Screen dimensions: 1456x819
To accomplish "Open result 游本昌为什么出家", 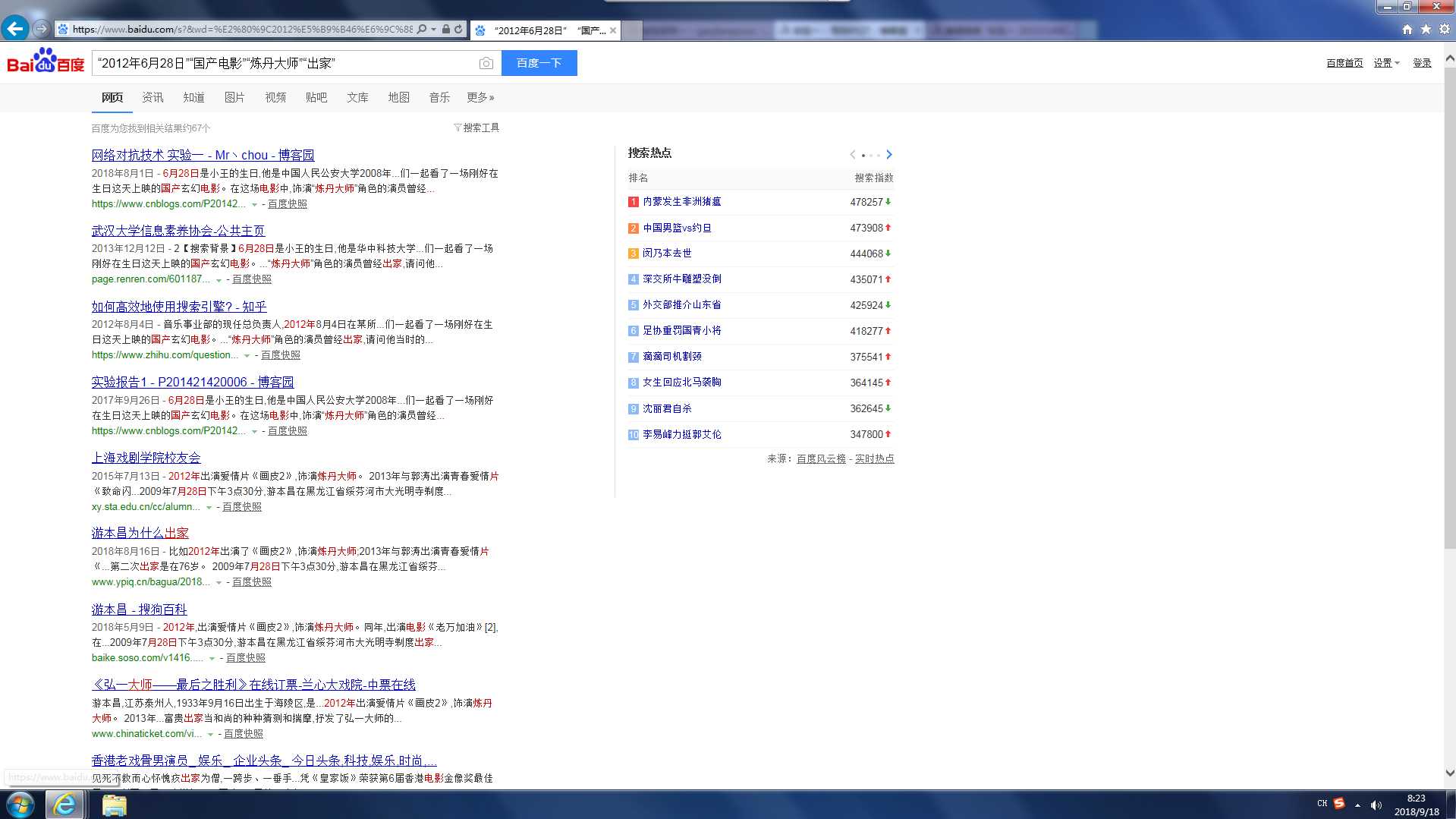I will point(140,533).
